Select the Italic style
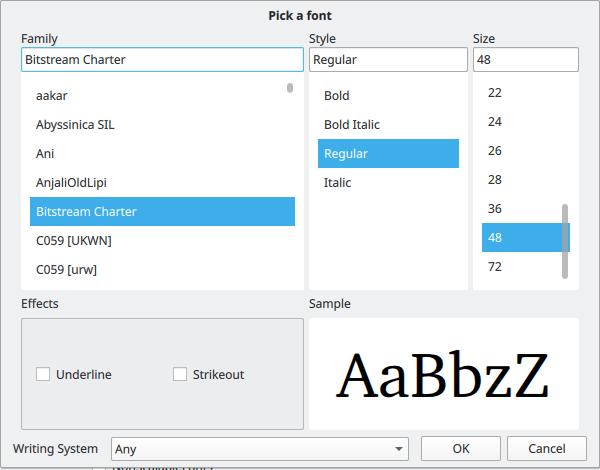Viewport: 600px width, 470px height. coord(338,183)
